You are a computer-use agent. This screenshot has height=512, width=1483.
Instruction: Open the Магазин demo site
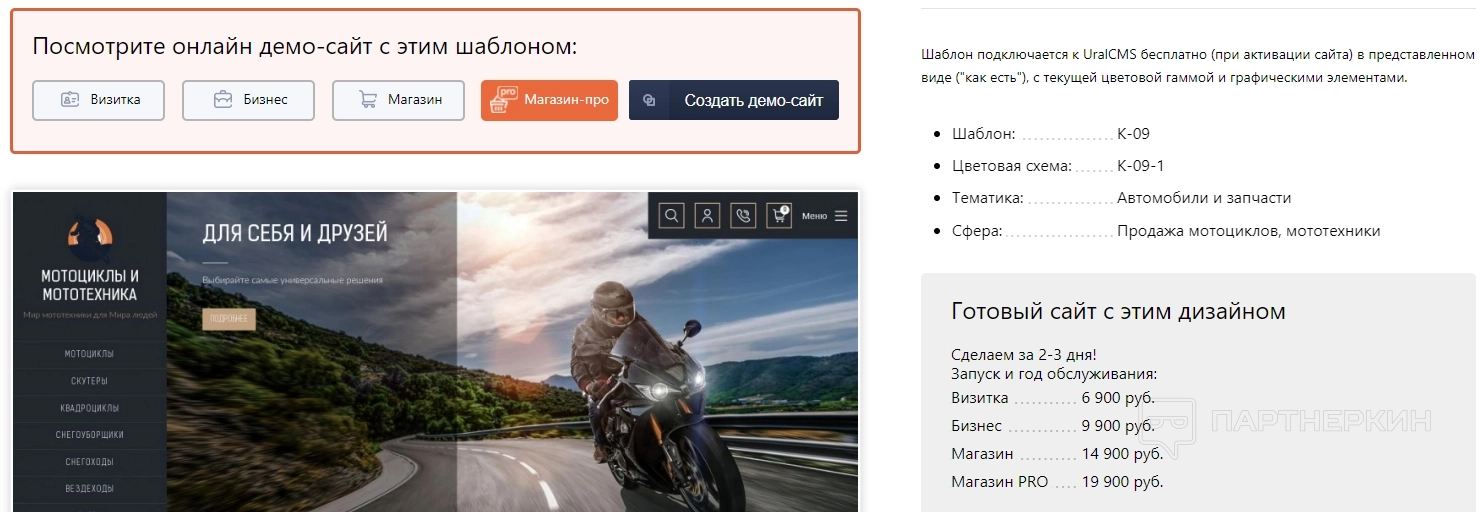[x=398, y=100]
